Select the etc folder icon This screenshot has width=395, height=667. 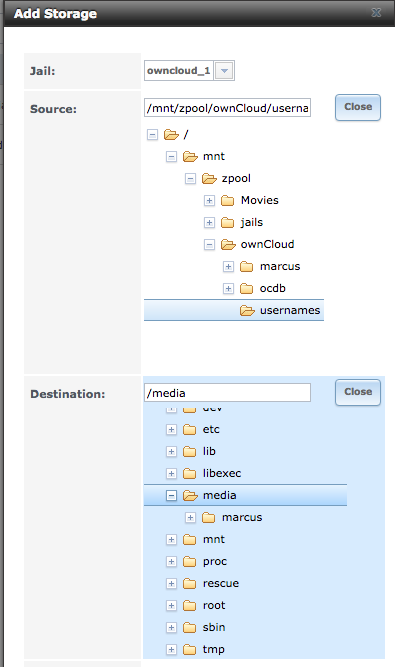click(190, 430)
